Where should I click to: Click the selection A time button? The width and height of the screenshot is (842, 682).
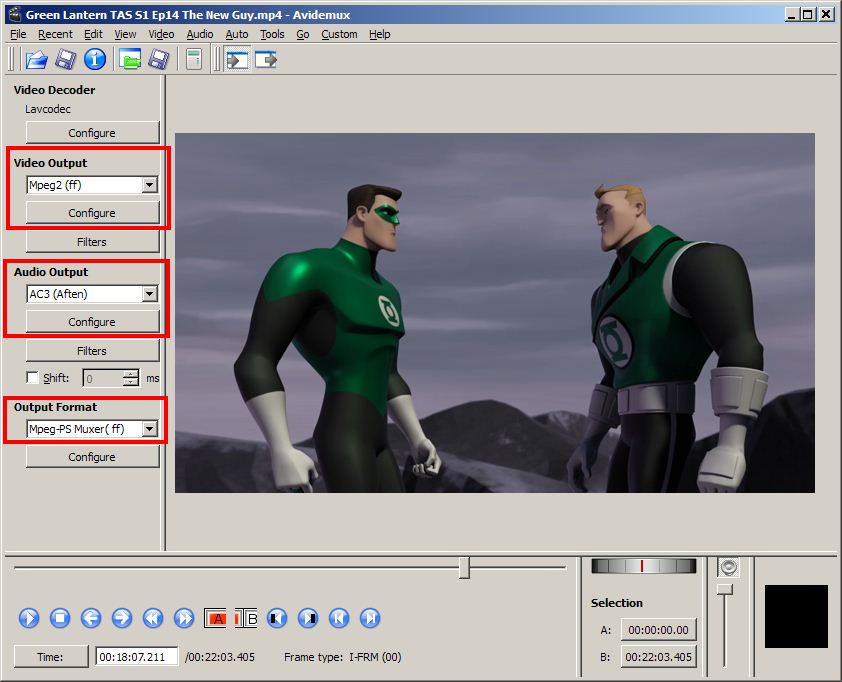point(658,629)
